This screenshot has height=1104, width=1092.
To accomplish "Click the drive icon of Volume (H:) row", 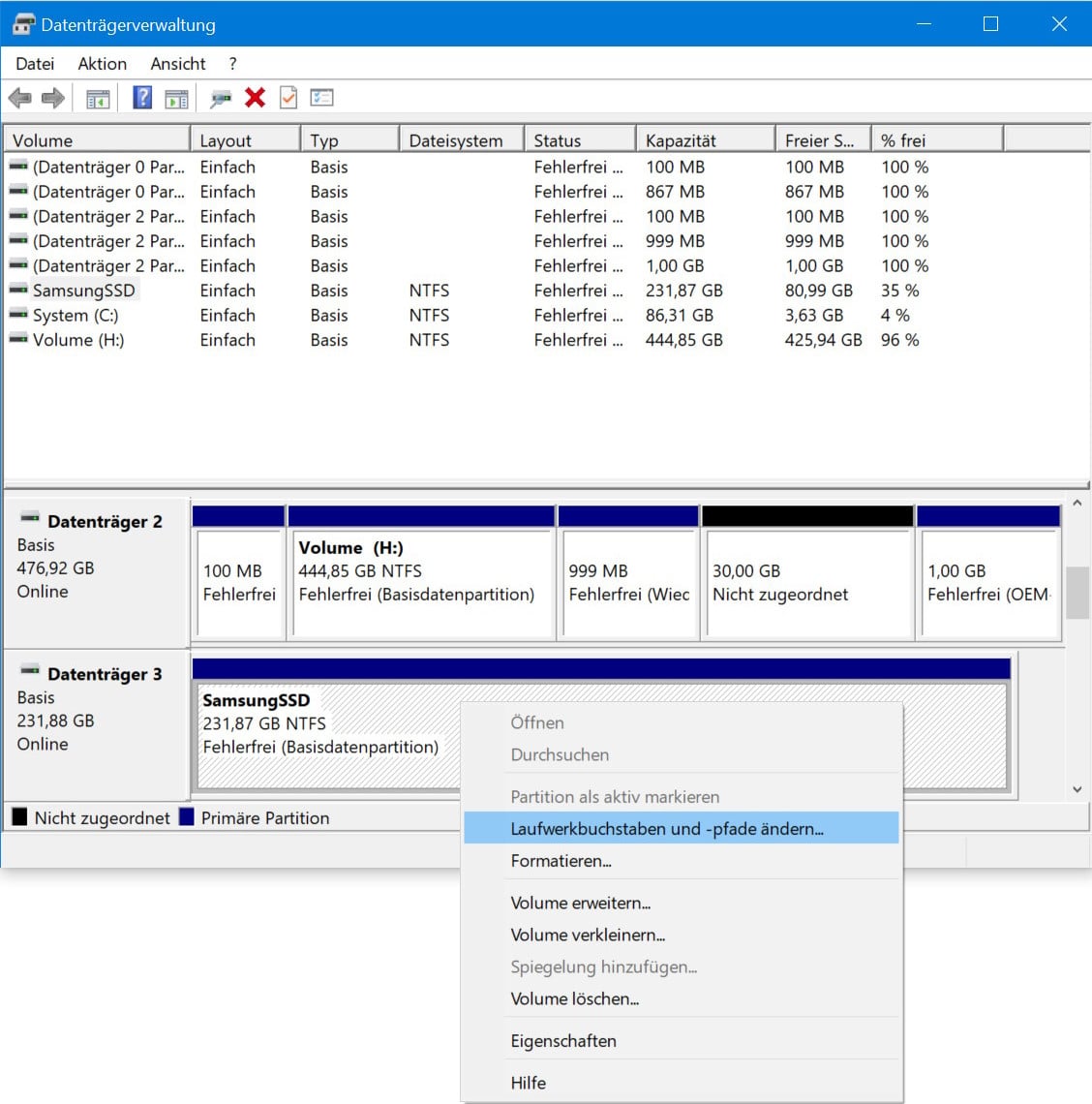I will [x=19, y=339].
